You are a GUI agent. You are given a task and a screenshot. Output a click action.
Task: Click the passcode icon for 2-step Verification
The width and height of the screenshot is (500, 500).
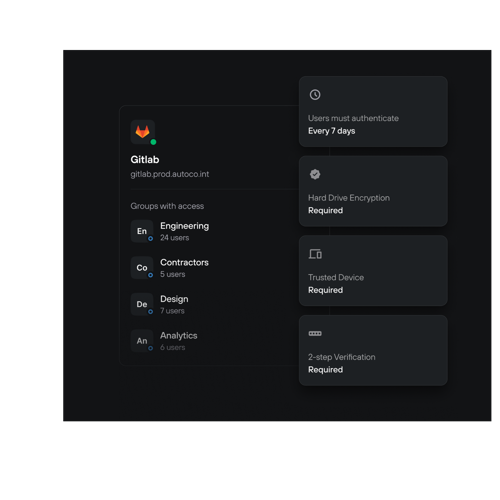tap(315, 333)
